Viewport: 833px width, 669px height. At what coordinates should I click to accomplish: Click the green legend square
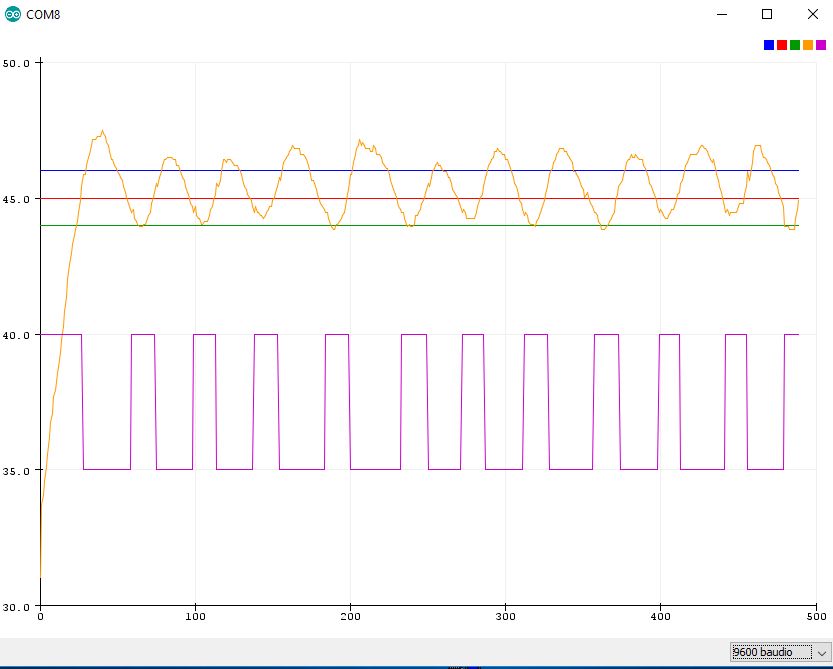coord(795,45)
